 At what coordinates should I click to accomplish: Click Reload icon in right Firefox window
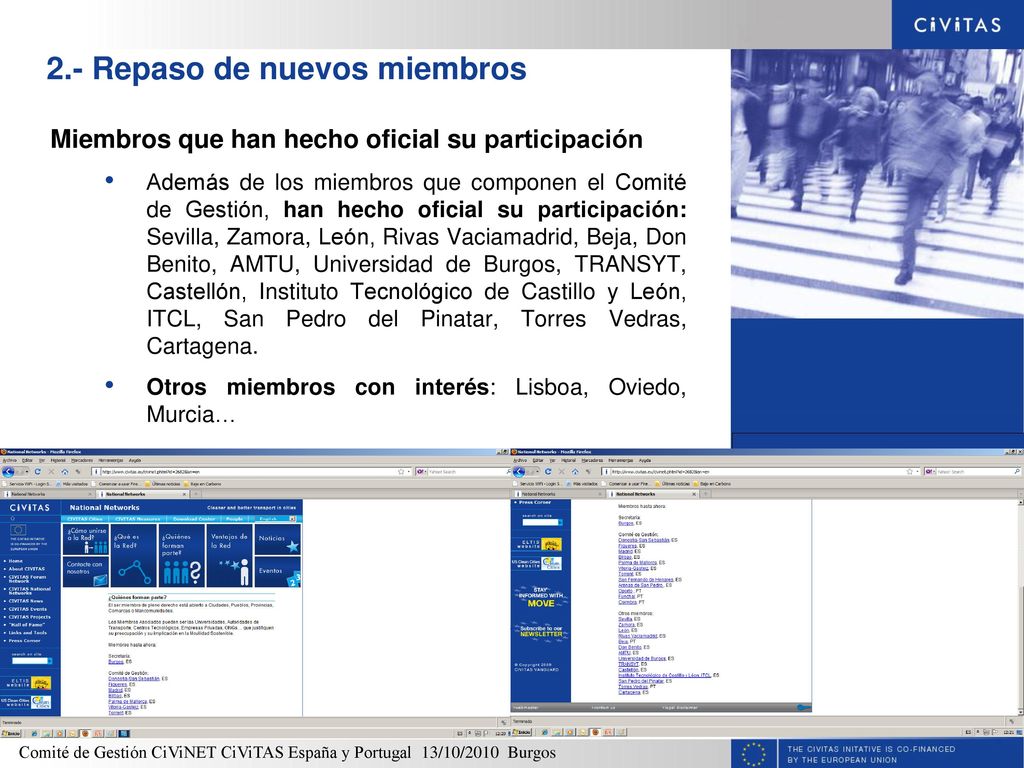[548, 472]
